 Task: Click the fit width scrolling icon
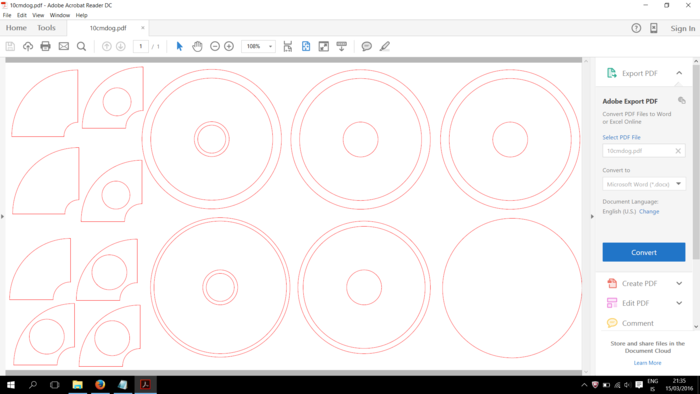click(288, 46)
